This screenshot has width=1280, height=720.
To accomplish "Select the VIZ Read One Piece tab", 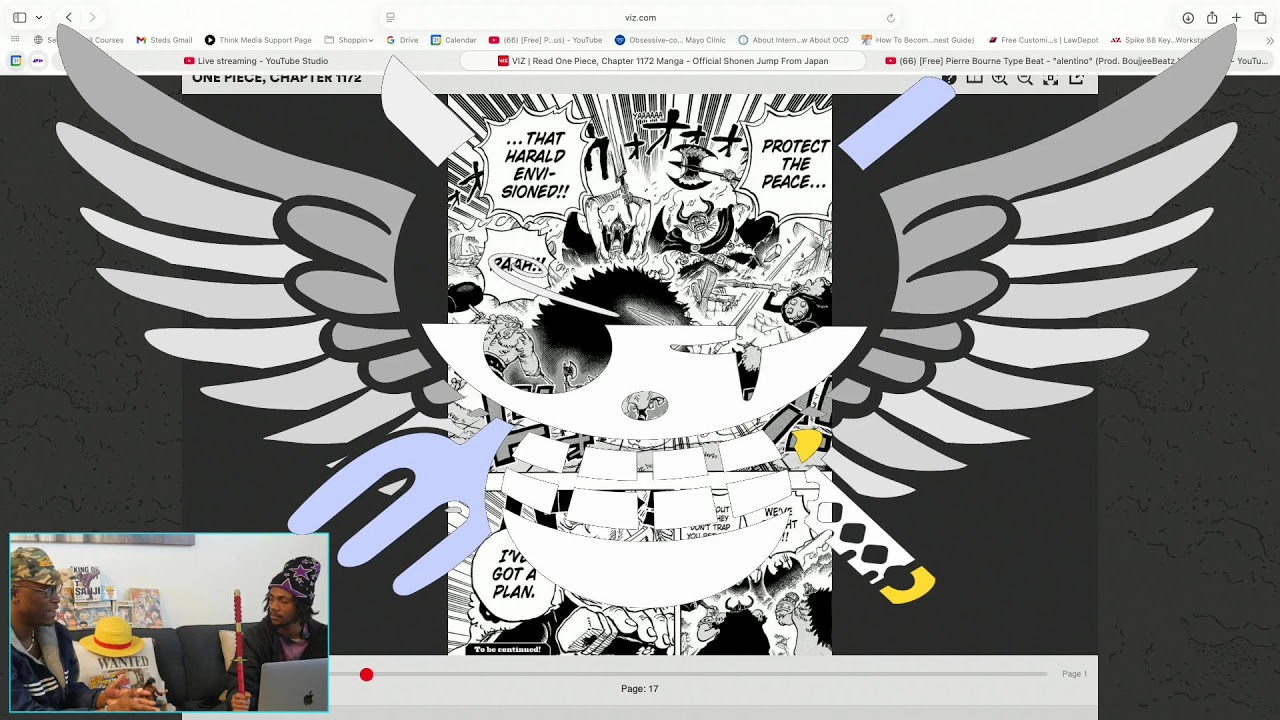I will click(663, 61).
